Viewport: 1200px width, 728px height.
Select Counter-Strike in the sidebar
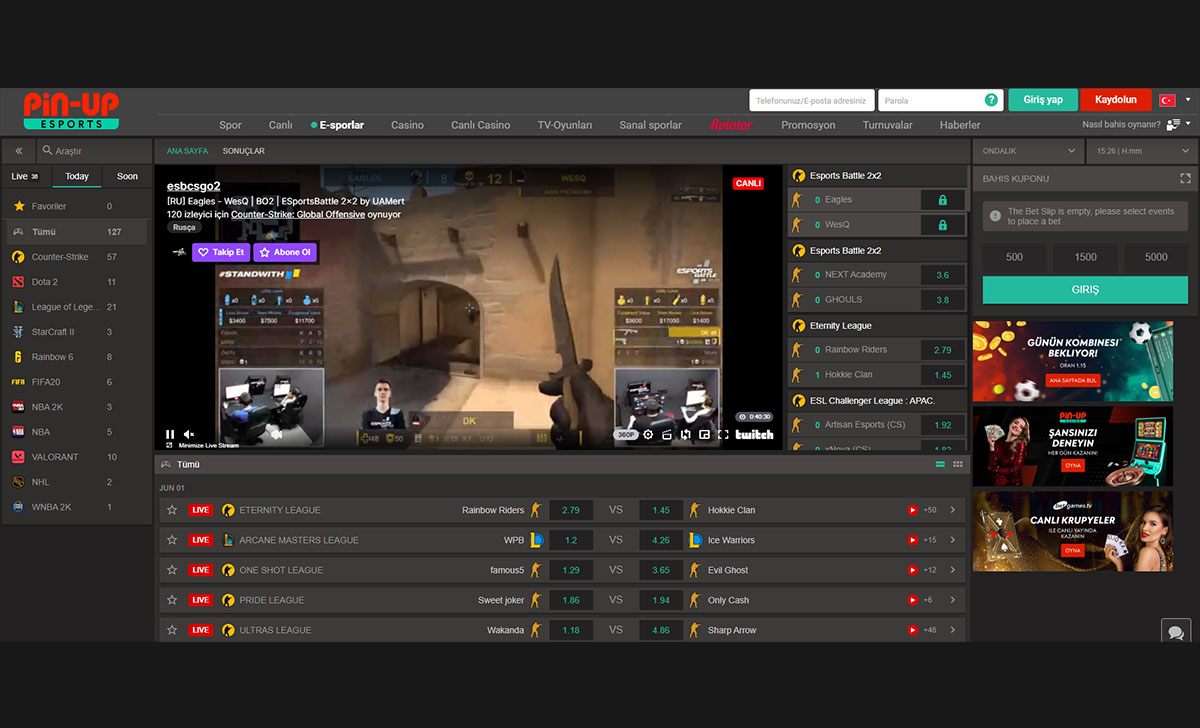(x=77, y=257)
